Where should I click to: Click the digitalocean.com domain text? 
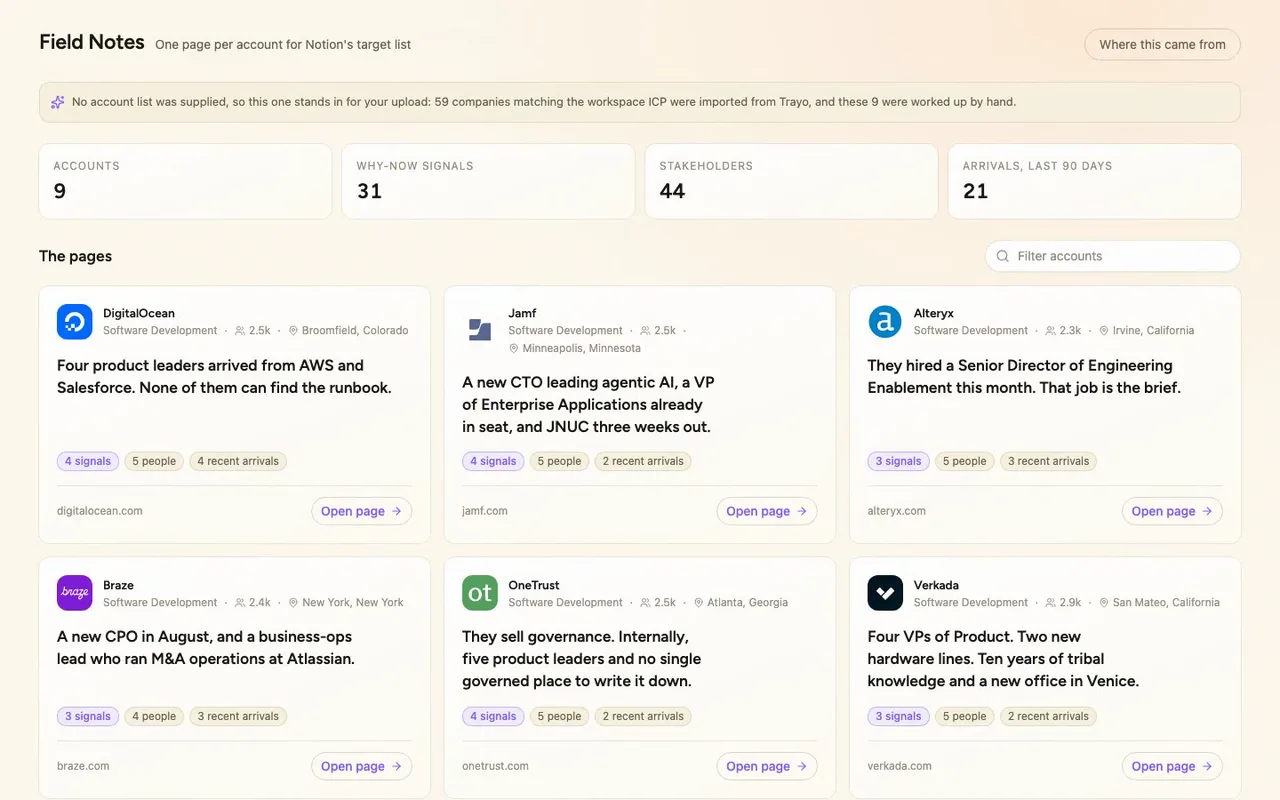coord(100,511)
